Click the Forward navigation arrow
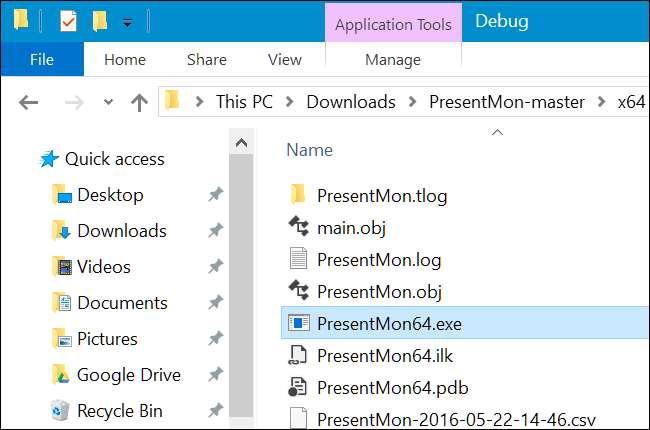The width and height of the screenshot is (650, 430). point(75,102)
